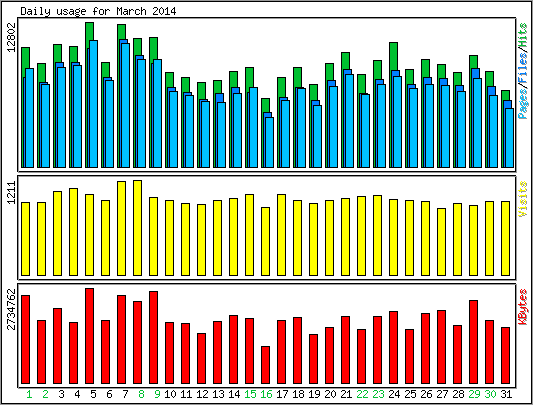This screenshot has height=405, width=533.
Task: Click green day 29 label on x-axis
Action: click(x=474, y=394)
